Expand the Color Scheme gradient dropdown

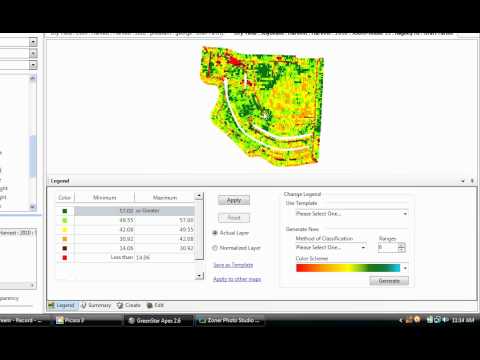pos(405,268)
